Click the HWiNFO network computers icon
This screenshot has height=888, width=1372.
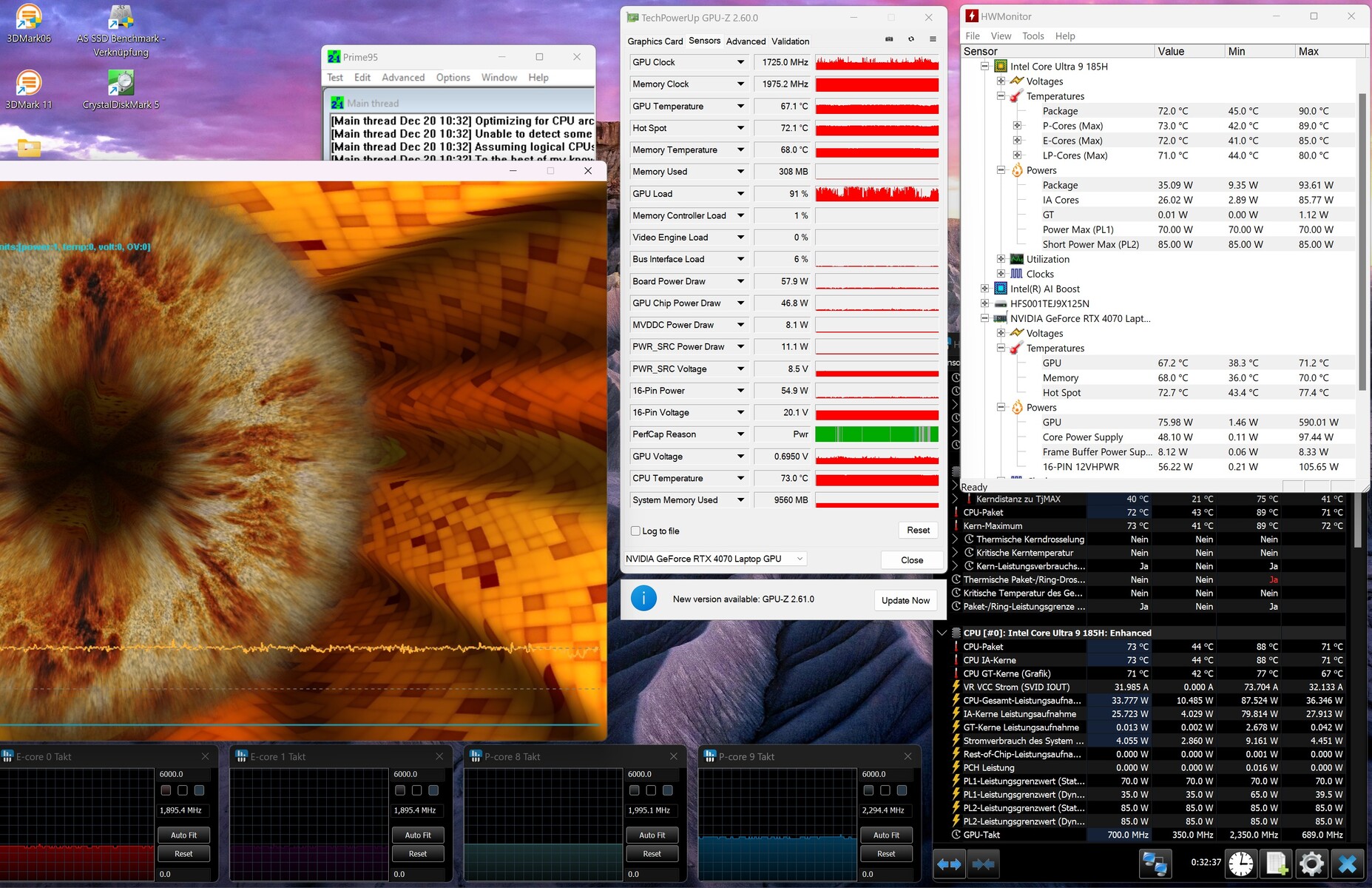coord(1155,864)
